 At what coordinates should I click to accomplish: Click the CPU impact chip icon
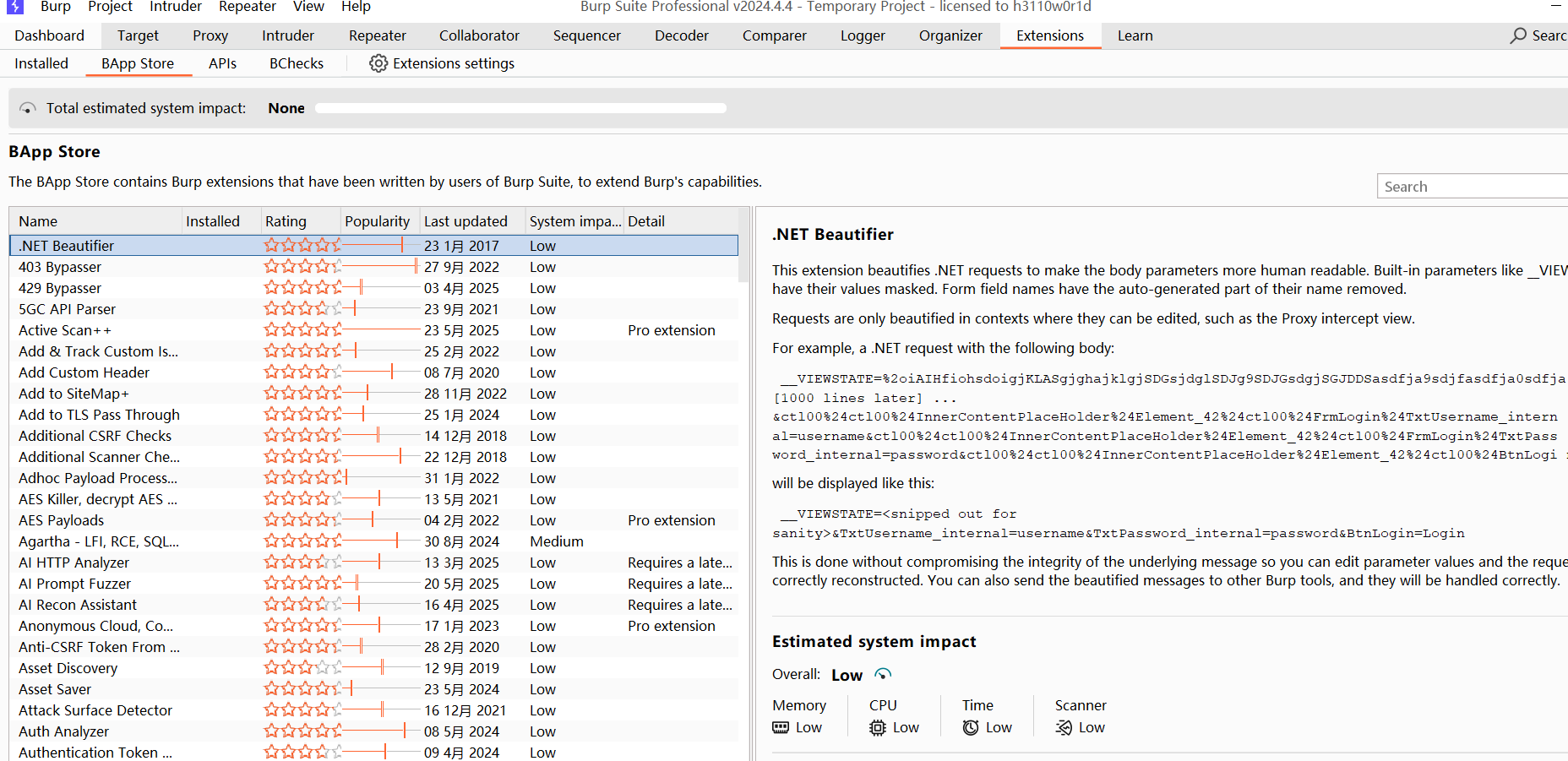click(878, 727)
